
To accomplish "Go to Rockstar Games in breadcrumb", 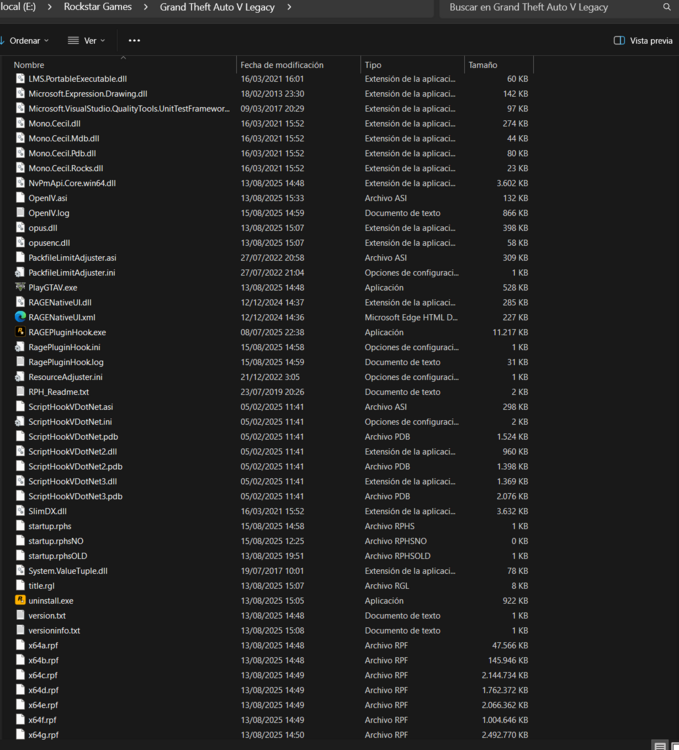I will pos(98,7).
